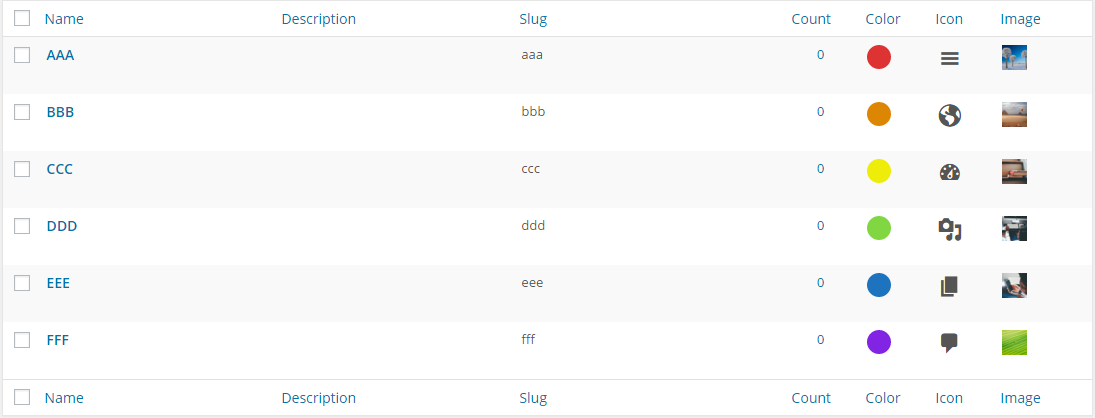This screenshot has width=1095, height=418.
Task: Open the FFF term name link
Action: click(57, 340)
